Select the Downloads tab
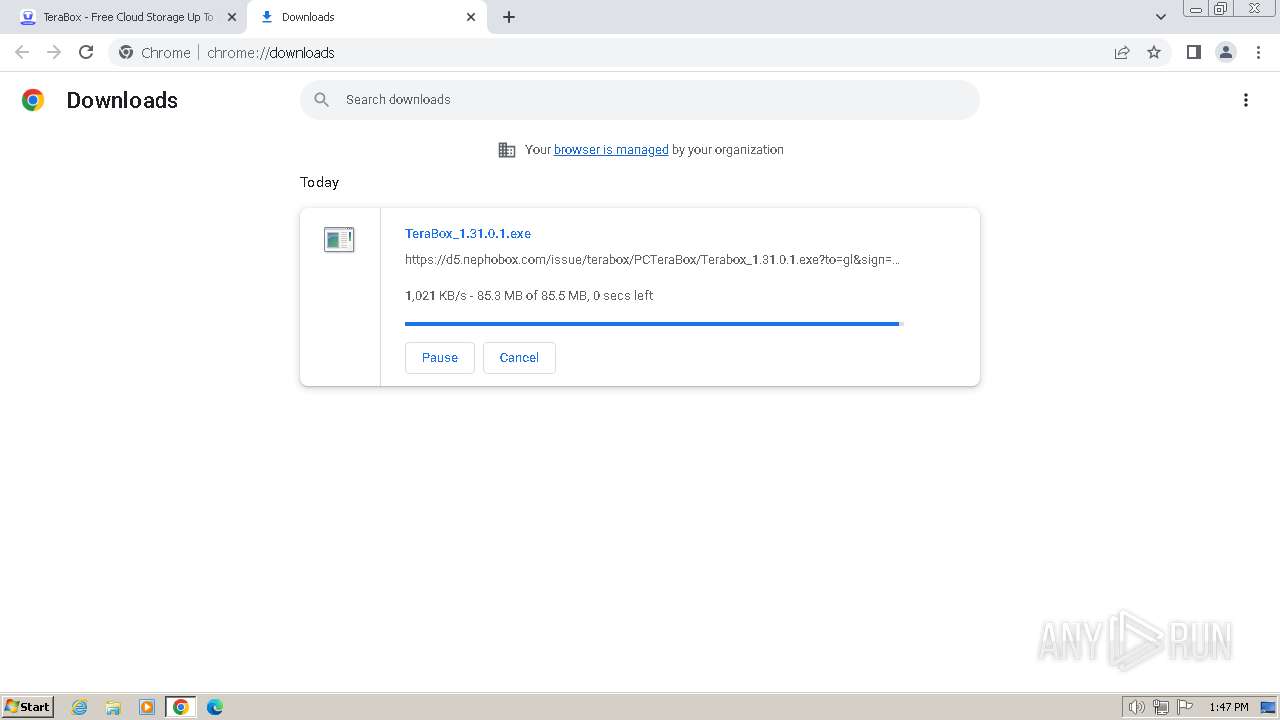 367,17
